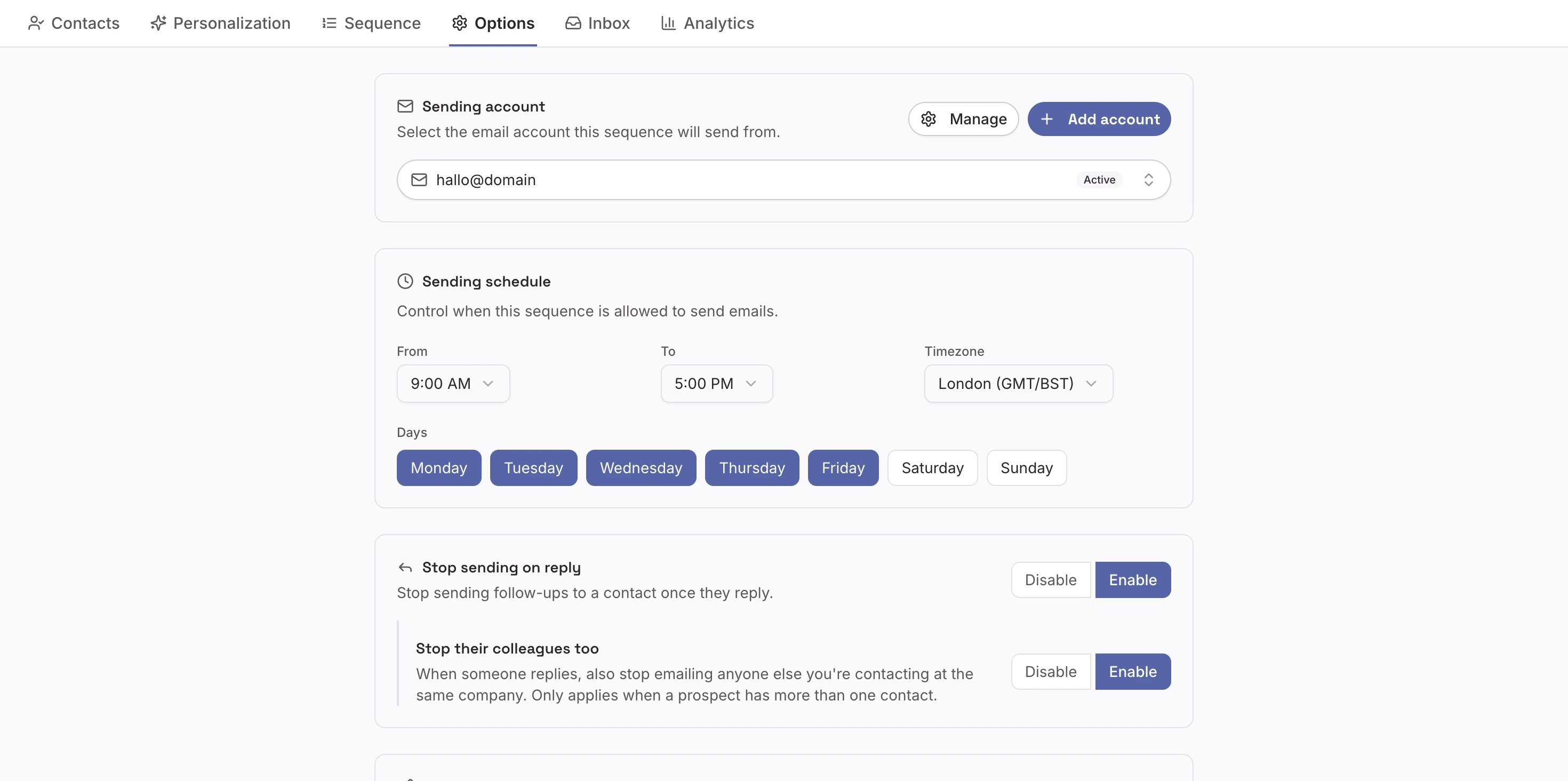The image size is (1568, 781).
Task: Click the Active status badge
Action: pos(1099,180)
